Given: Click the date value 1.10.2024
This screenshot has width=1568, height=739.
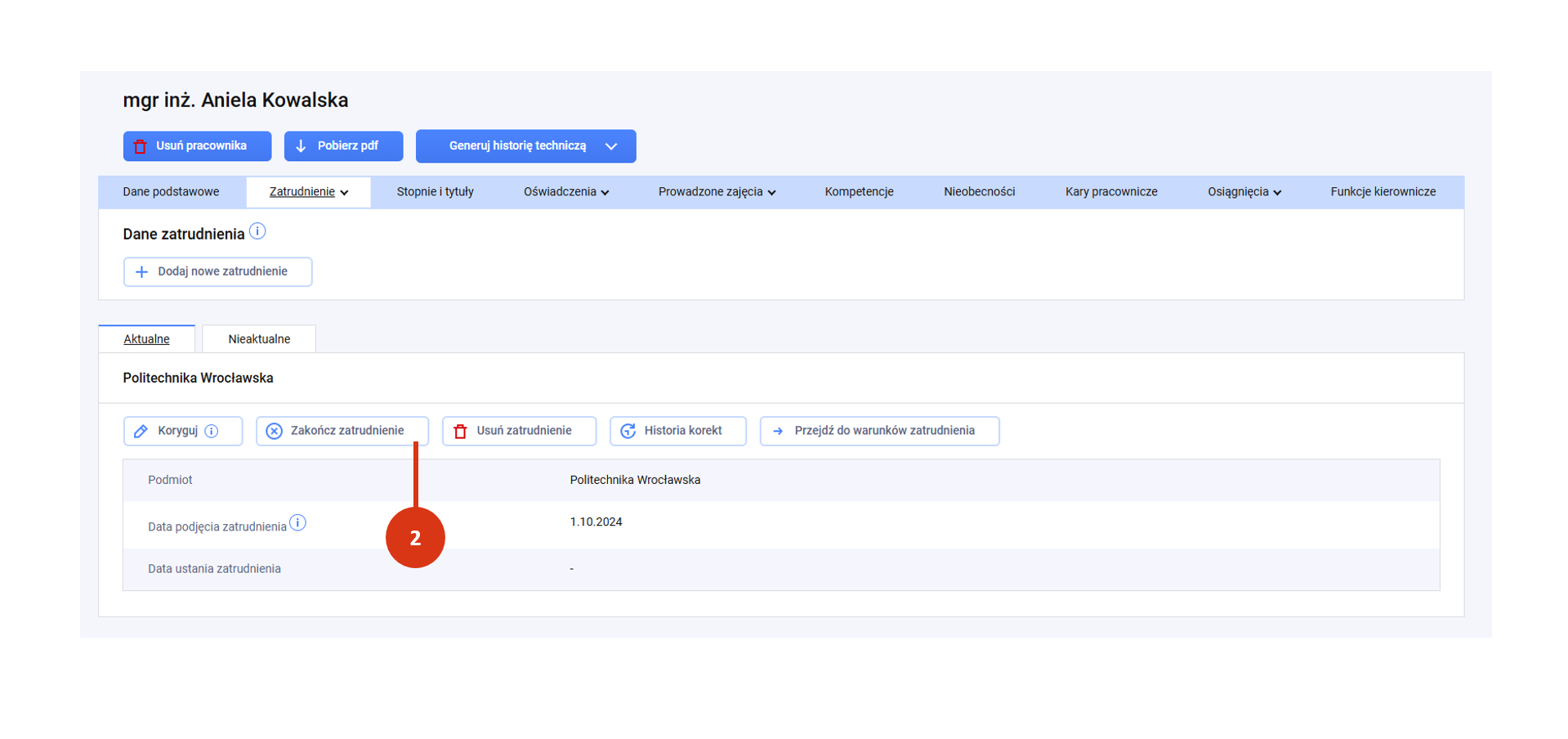Looking at the screenshot, I should point(596,522).
